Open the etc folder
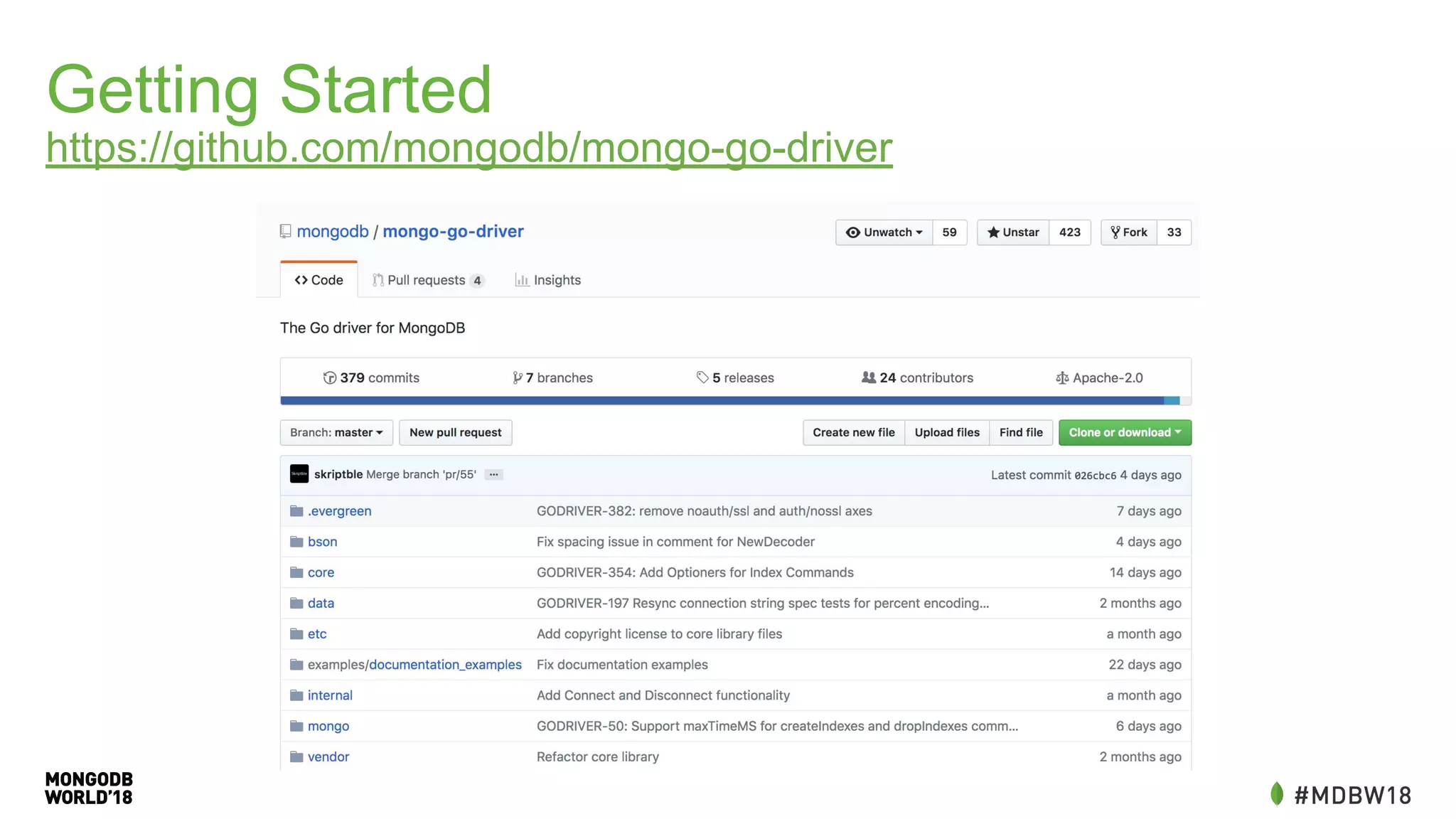This screenshot has height=819, width=1456. pos(317,634)
